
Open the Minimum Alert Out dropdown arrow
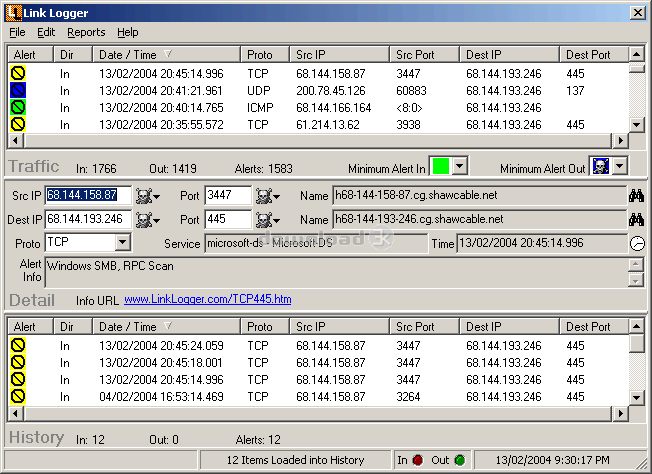[x=620, y=166]
